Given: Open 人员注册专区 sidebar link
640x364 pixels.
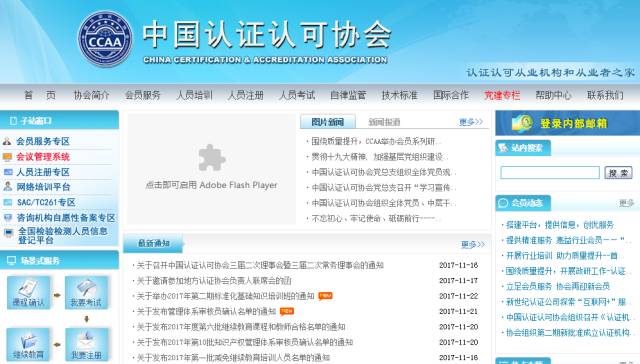Looking at the screenshot, I should point(43,172).
